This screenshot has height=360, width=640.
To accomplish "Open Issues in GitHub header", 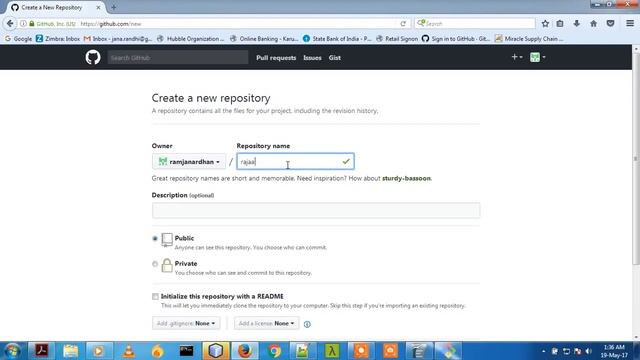I will click(312, 58).
